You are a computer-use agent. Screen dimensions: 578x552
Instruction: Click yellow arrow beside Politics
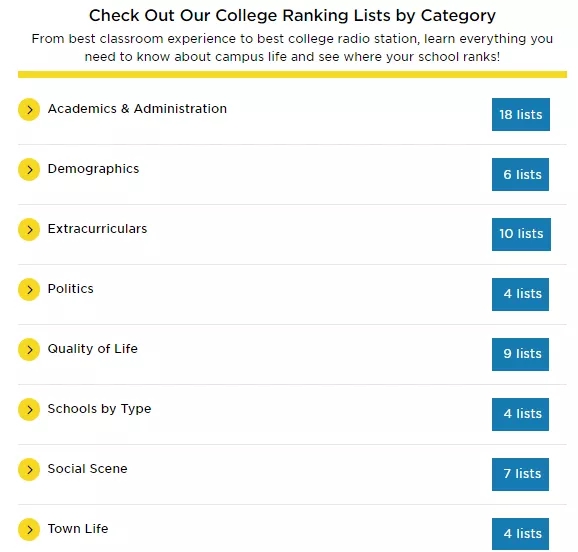point(29,289)
